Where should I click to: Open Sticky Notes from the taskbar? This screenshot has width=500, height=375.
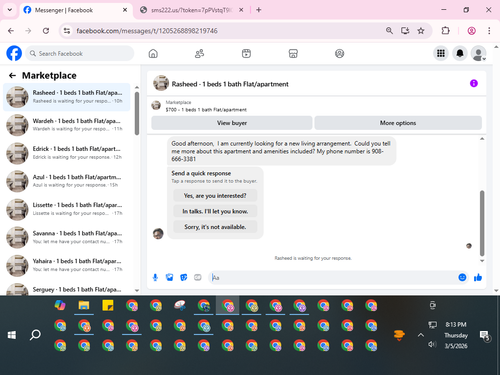pos(108,305)
